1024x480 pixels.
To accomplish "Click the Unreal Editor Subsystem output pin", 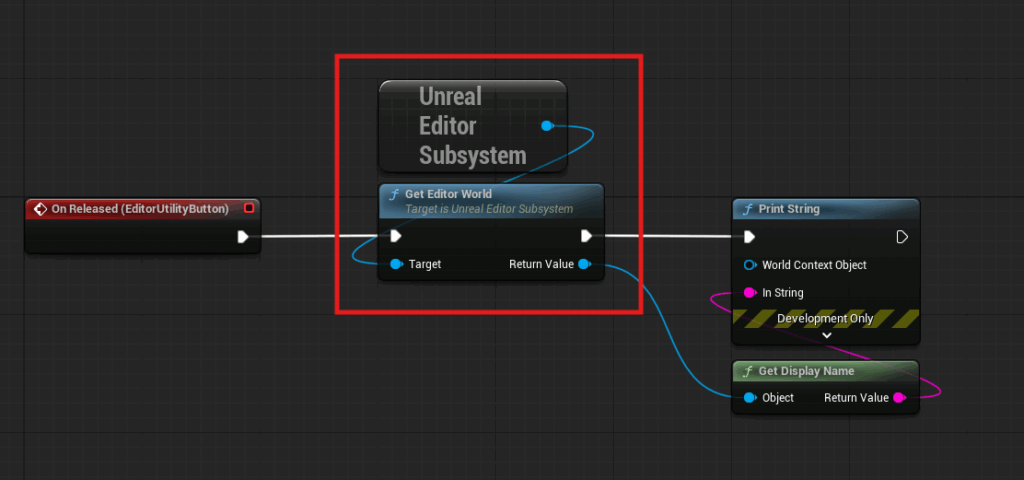I will [x=546, y=126].
